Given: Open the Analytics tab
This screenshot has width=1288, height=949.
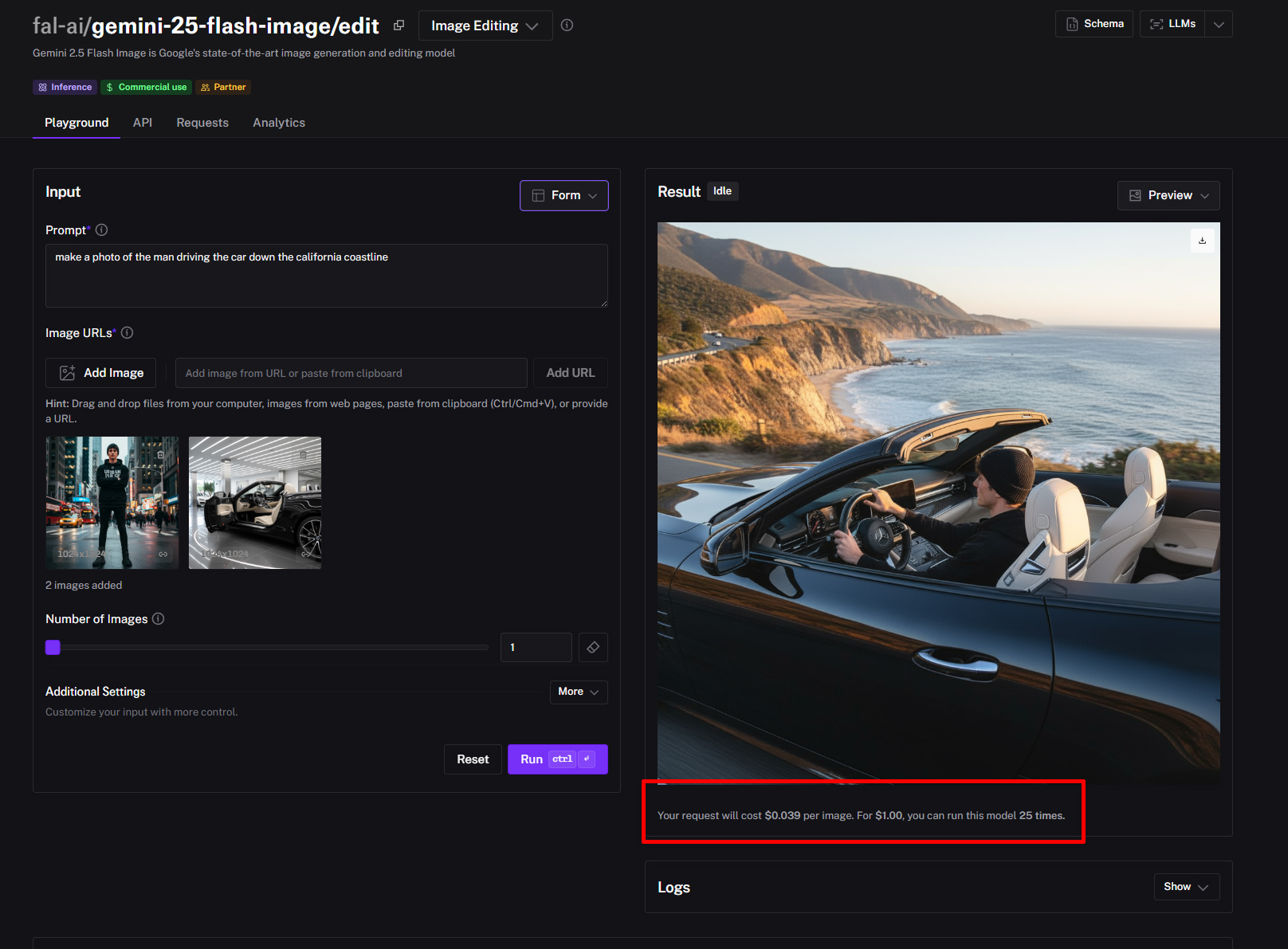Looking at the screenshot, I should [279, 123].
